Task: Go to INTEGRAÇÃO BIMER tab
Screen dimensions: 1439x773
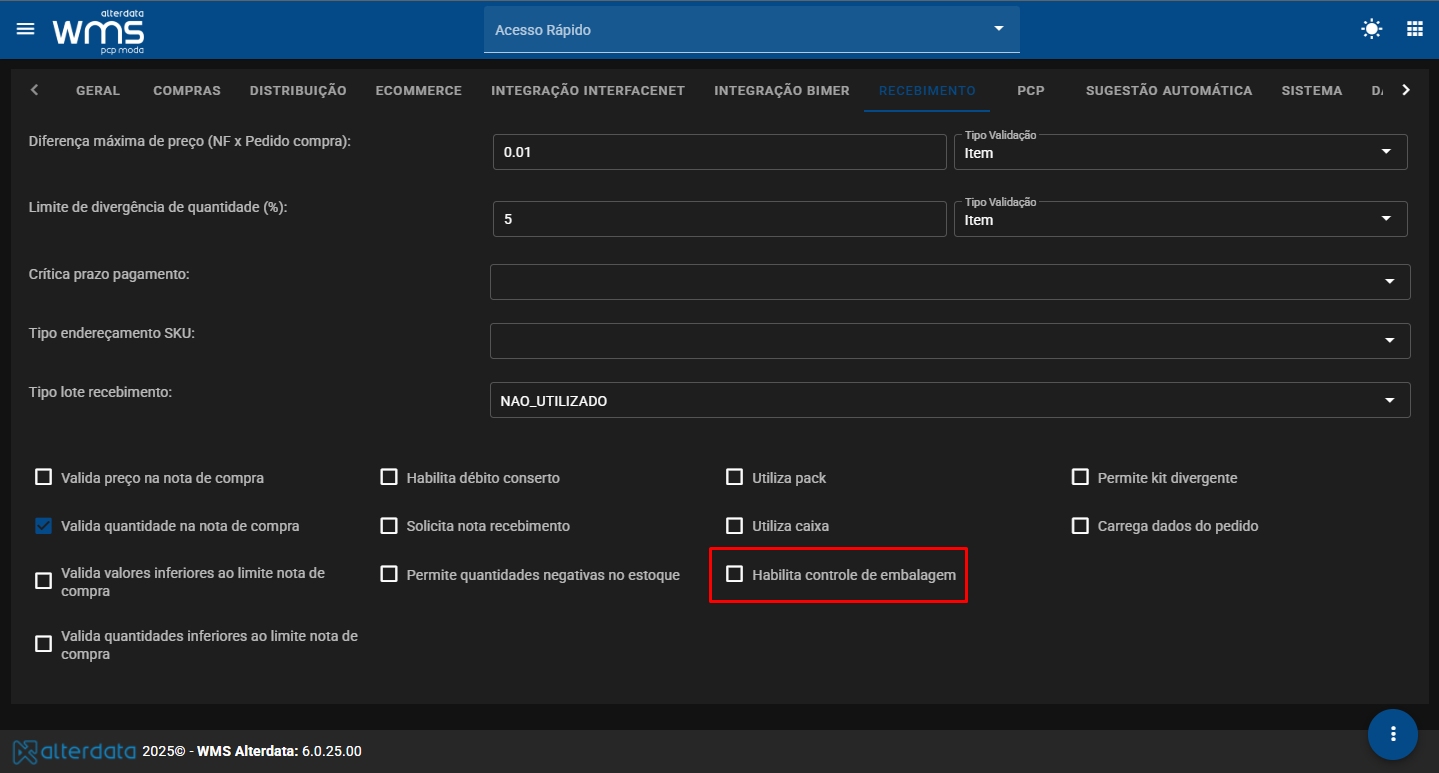Action: pyautogui.click(x=782, y=90)
